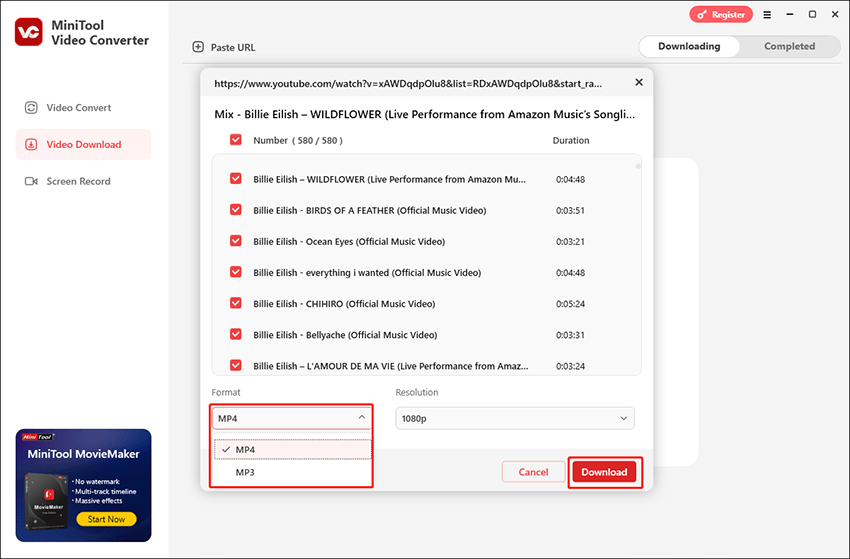
Task: Uncheck L'AMOUR DE MA VIE checkbox
Action: pos(236,365)
